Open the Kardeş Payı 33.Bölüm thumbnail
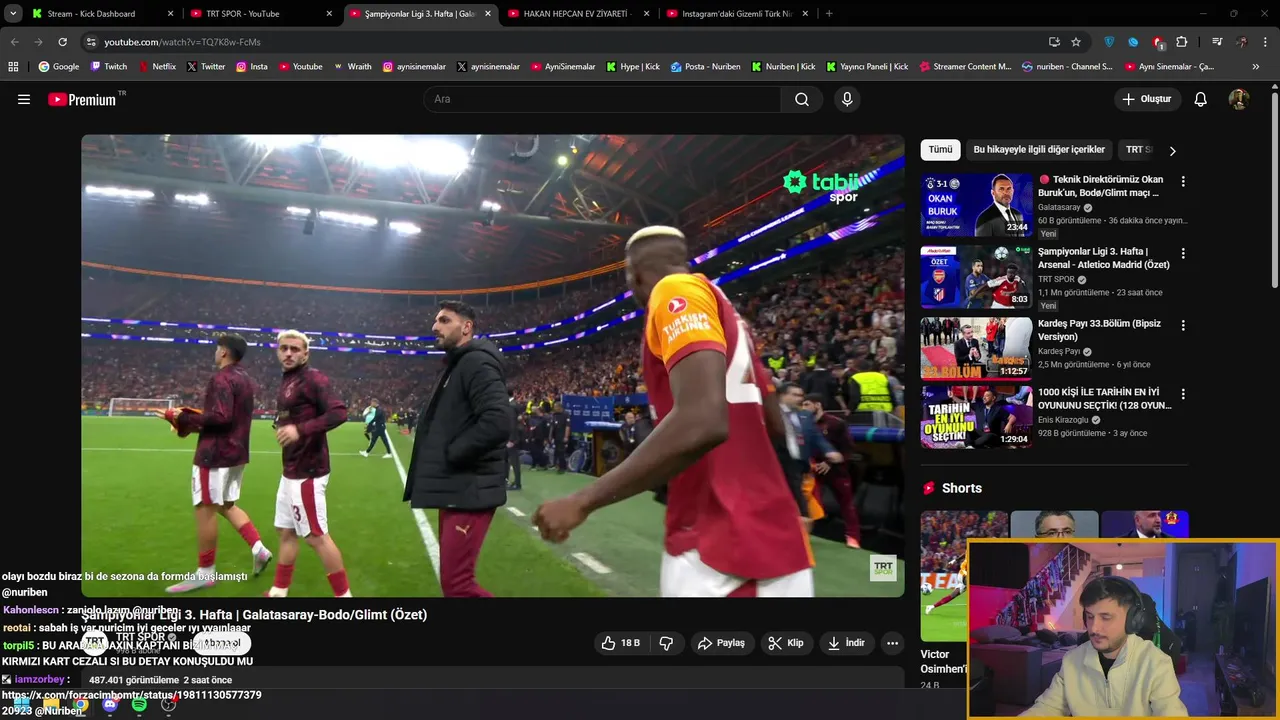The width and height of the screenshot is (1280, 720). click(977, 348)
